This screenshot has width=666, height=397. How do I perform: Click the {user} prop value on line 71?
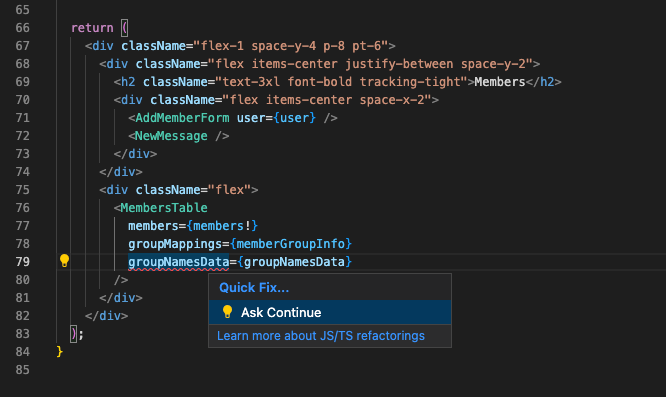294,118
